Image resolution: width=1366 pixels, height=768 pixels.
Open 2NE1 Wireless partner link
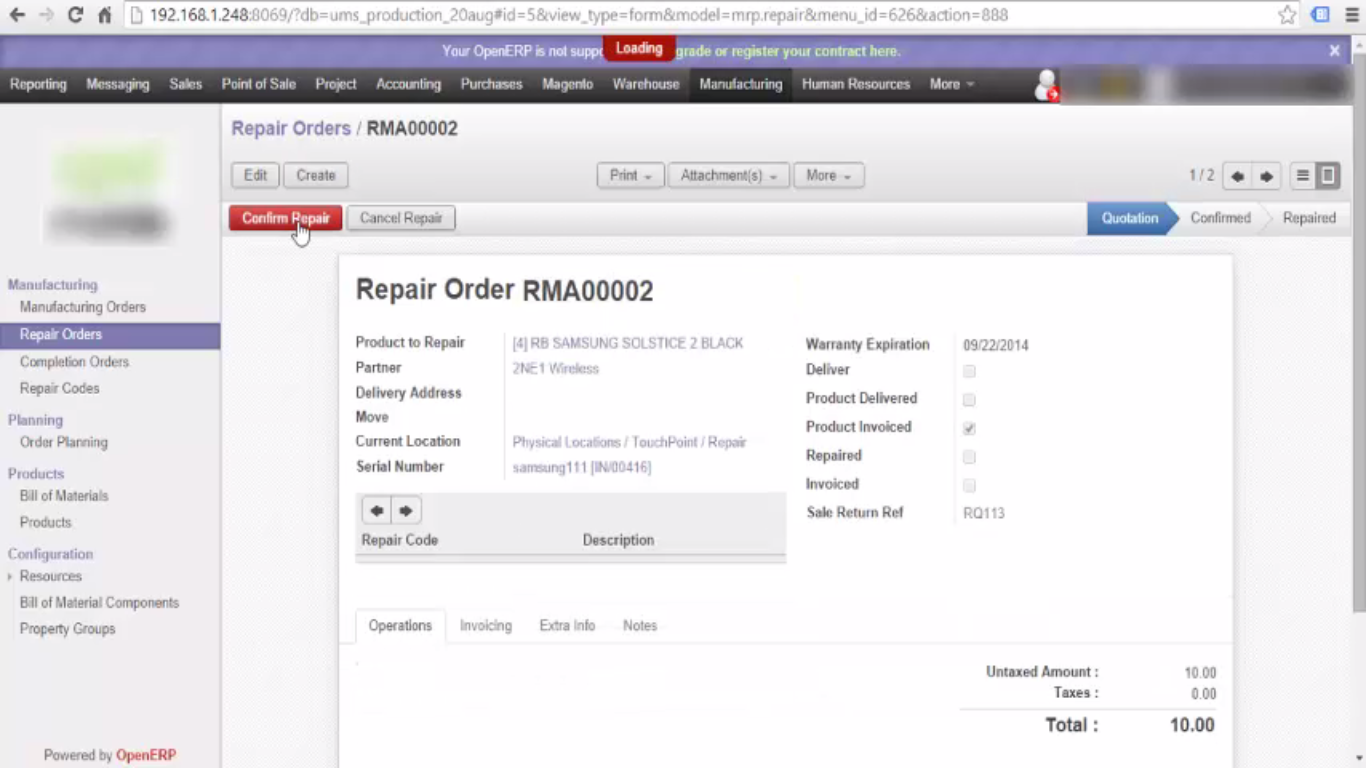click(x=556, y=369)
